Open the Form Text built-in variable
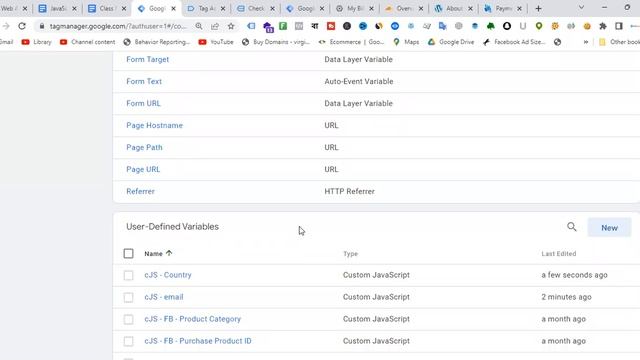Image resolution: width=640 pixels, height=360 pixels. [x=144, y=81]
